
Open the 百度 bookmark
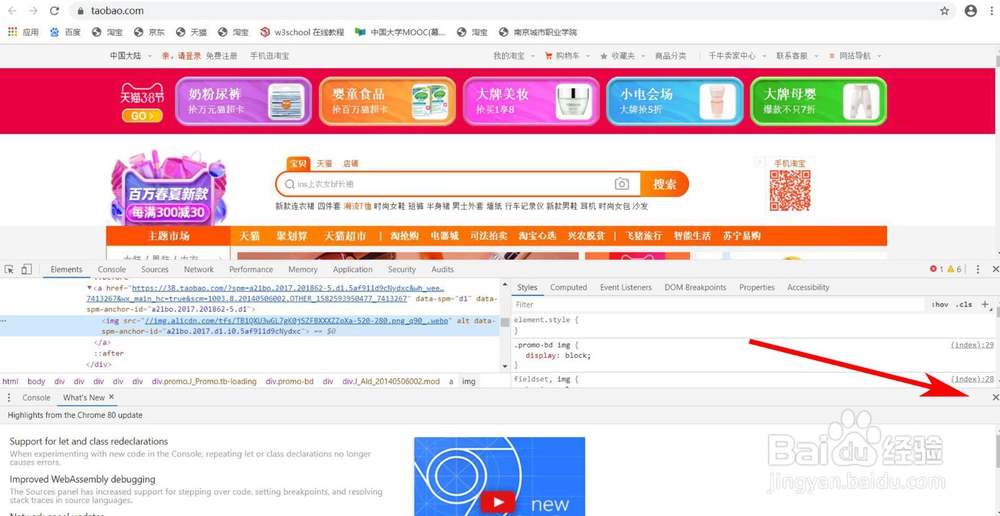point(66,32)
